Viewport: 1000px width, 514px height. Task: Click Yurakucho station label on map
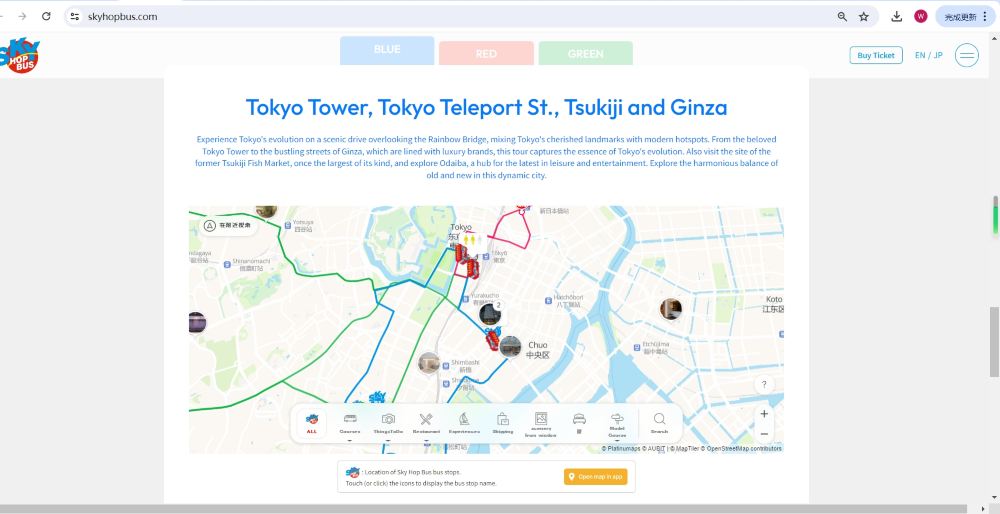(483, 299)
